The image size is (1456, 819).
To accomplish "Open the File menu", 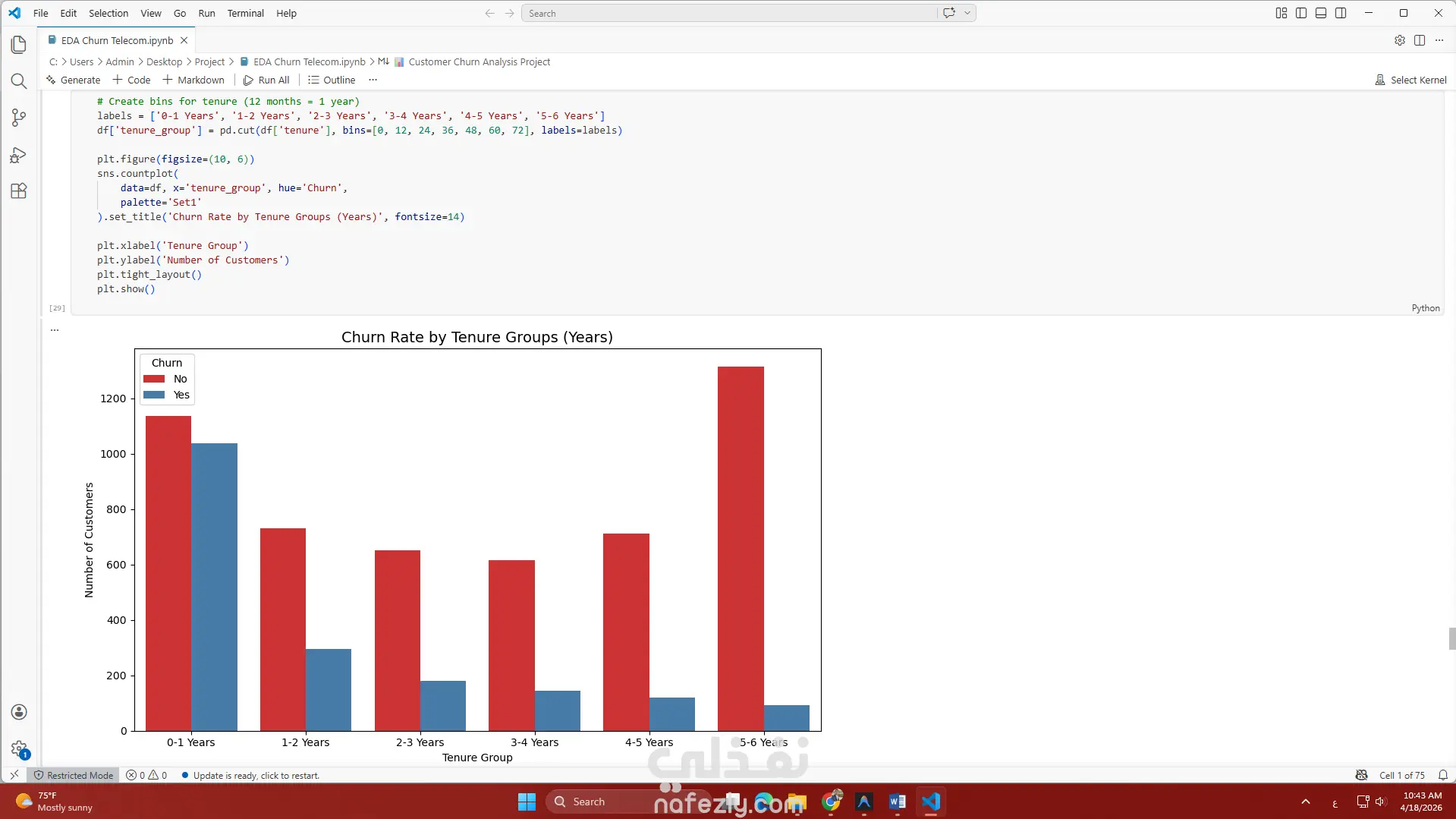I will pos(41,13).
